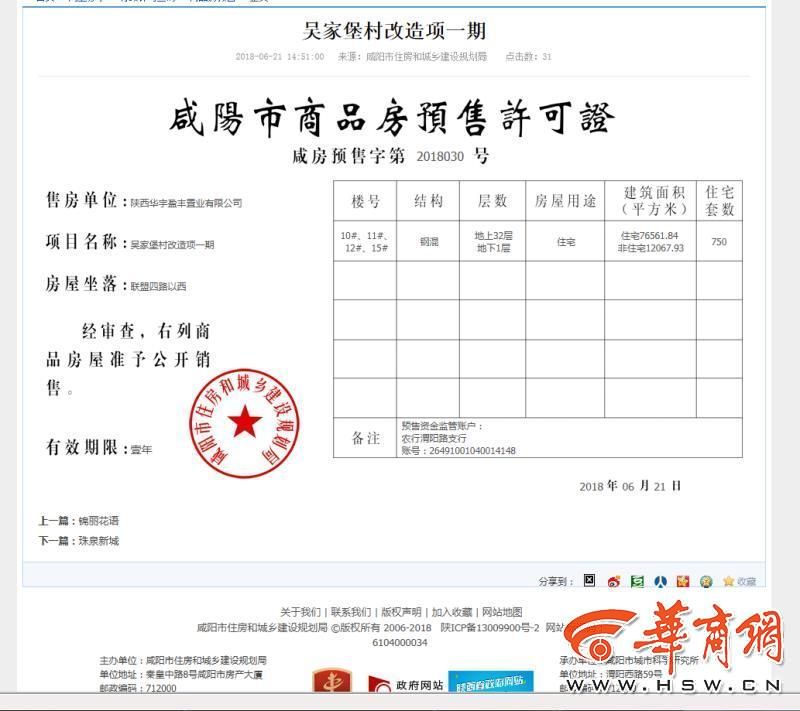Open the 关于我们 footer link

[300, 612]
